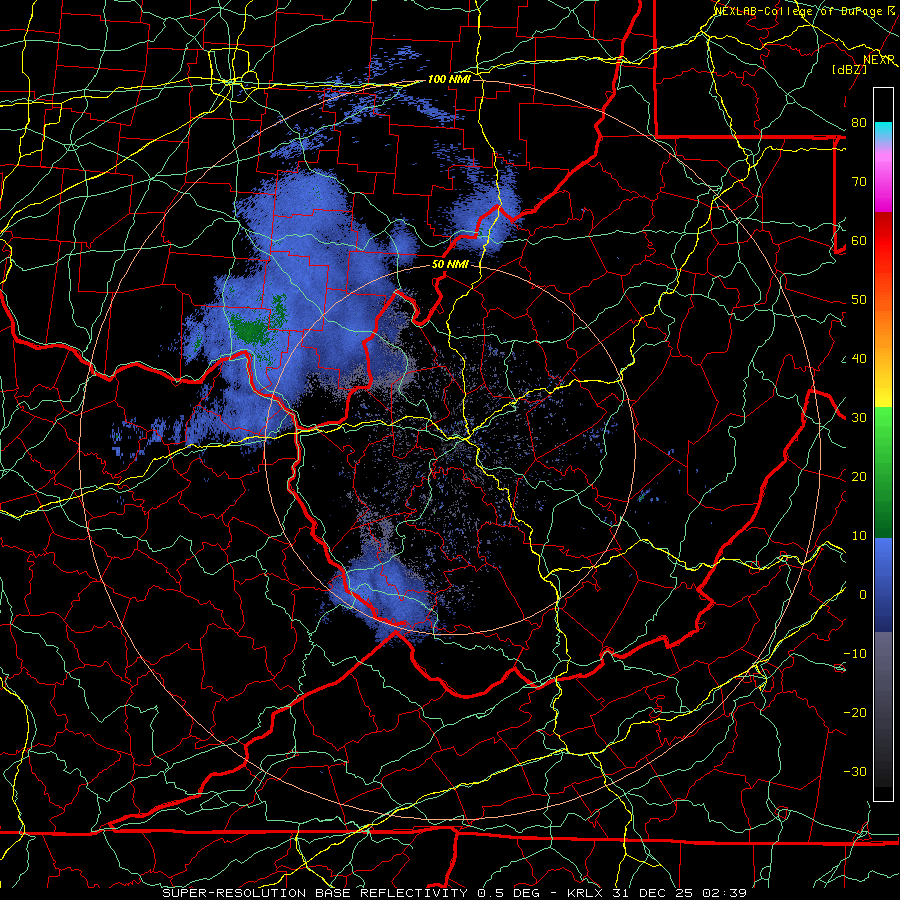Click the green band of the reflectivity color bar

(x=883, y=471)
